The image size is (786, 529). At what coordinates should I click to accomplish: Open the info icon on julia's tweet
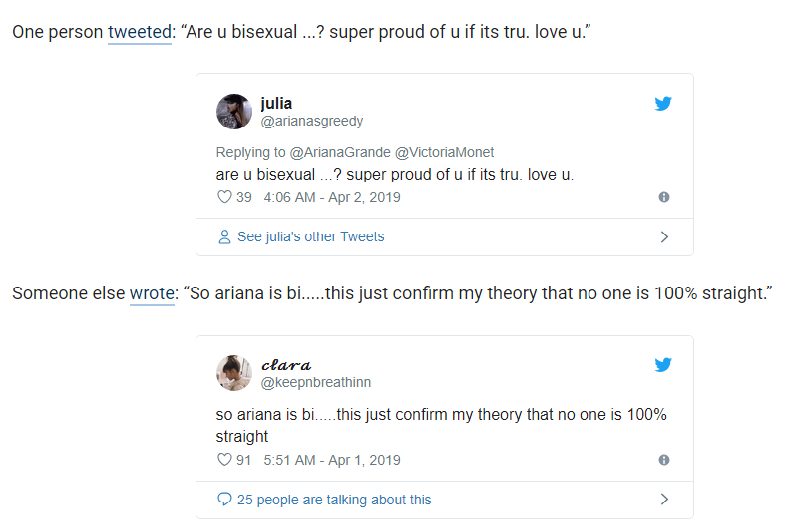pos(664,197)
